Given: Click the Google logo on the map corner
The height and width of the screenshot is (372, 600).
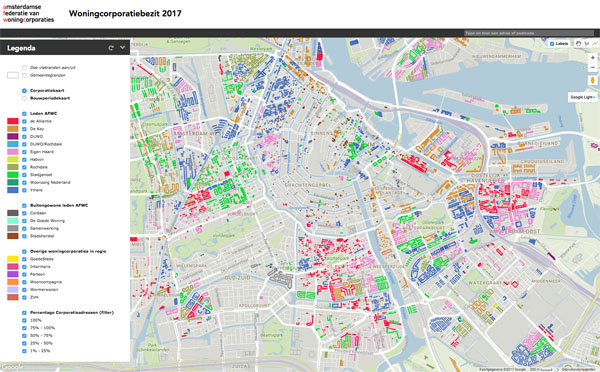Looking at the screenshot, I should (x=12, y=367).
